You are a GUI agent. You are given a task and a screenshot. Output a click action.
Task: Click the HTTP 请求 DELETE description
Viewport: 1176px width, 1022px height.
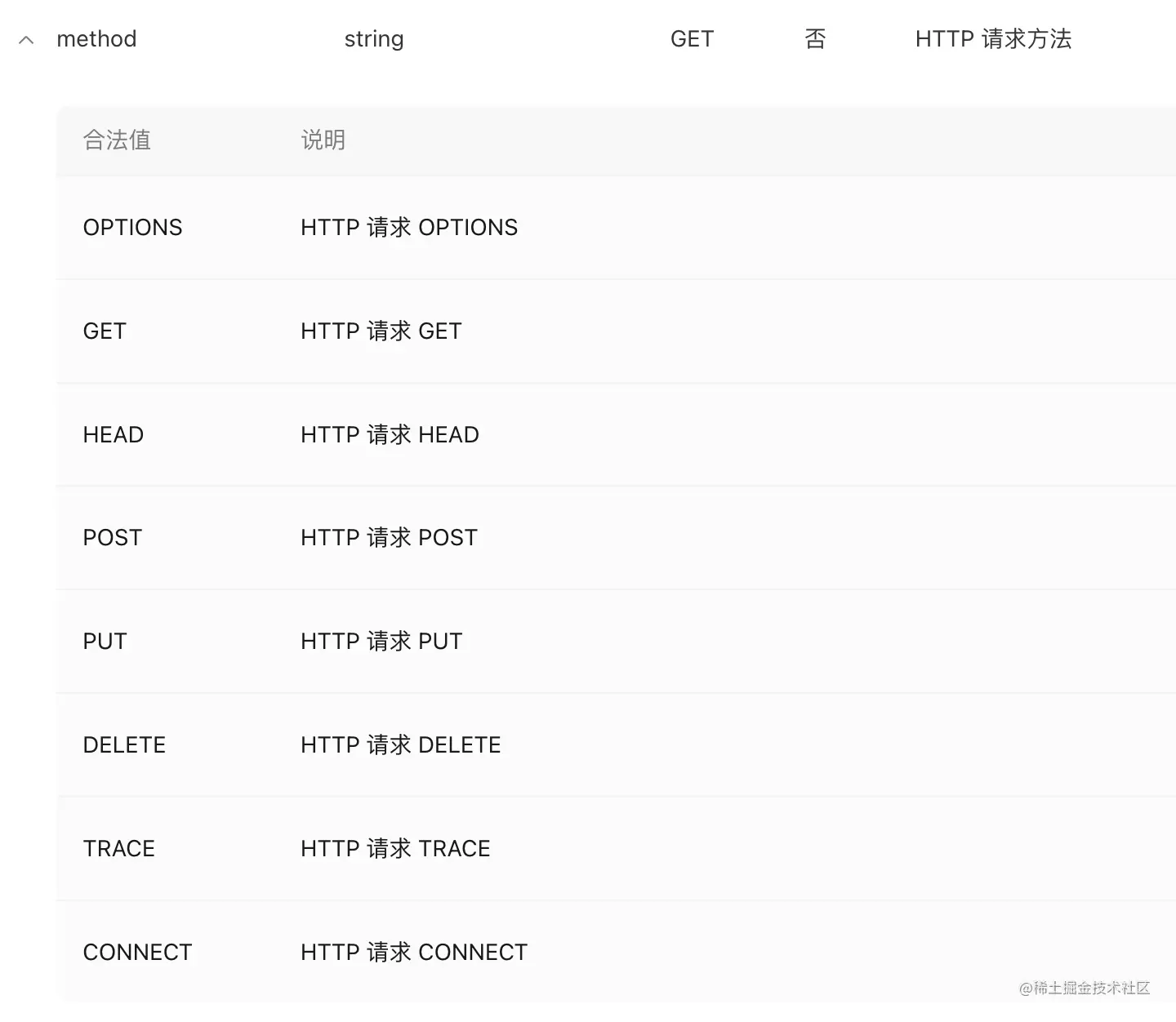coord(400,745)
